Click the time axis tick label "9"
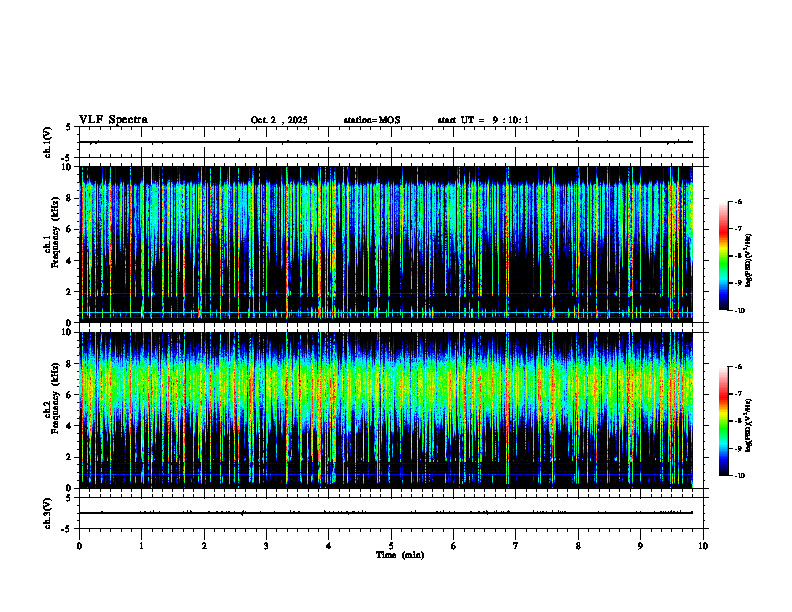Viewport: 792px width, 612px height. pyautogui.click(x=640, y=546)
